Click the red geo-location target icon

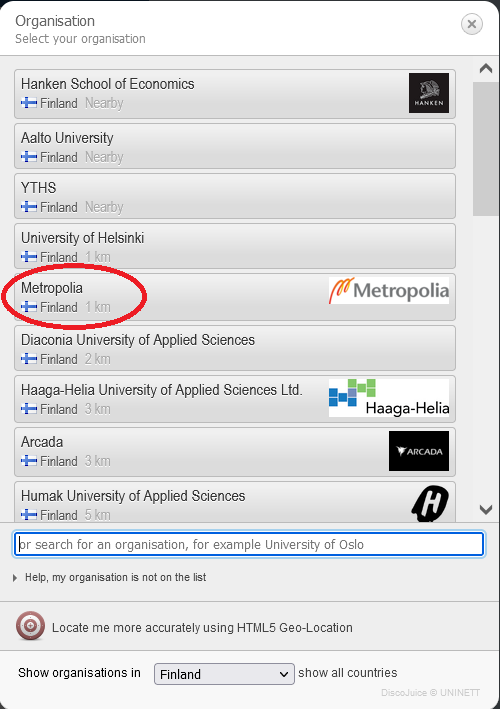click(x=30, y=626)
